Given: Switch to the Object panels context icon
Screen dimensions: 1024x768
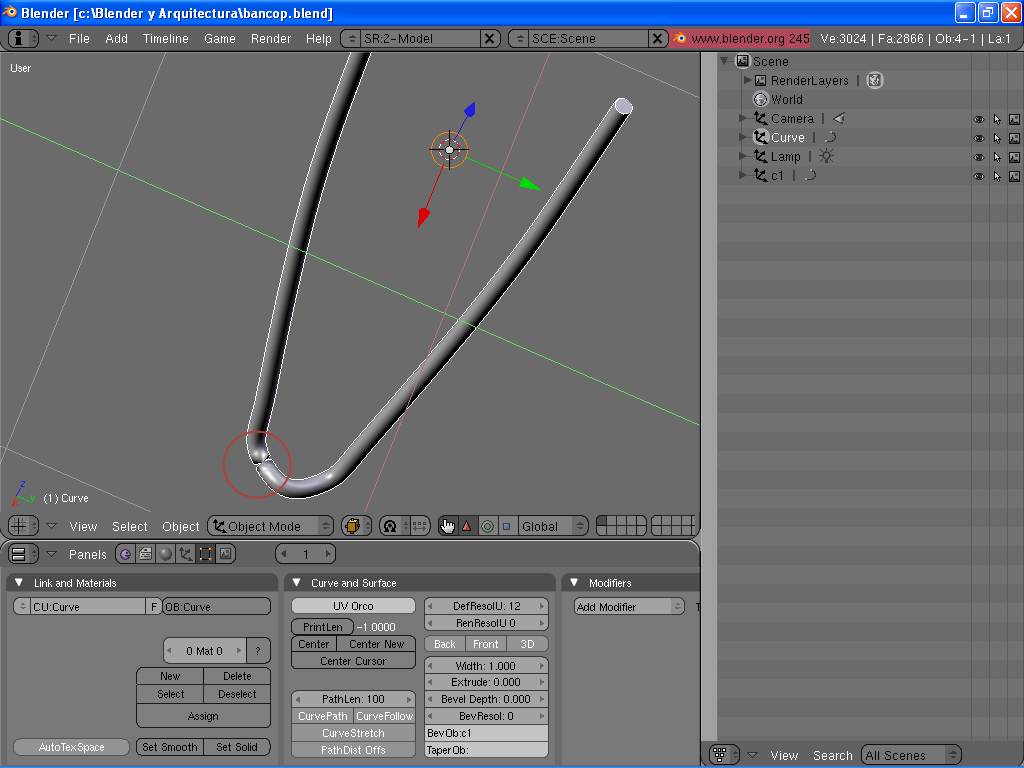Looking at the screenshot, I should [186, 554].
